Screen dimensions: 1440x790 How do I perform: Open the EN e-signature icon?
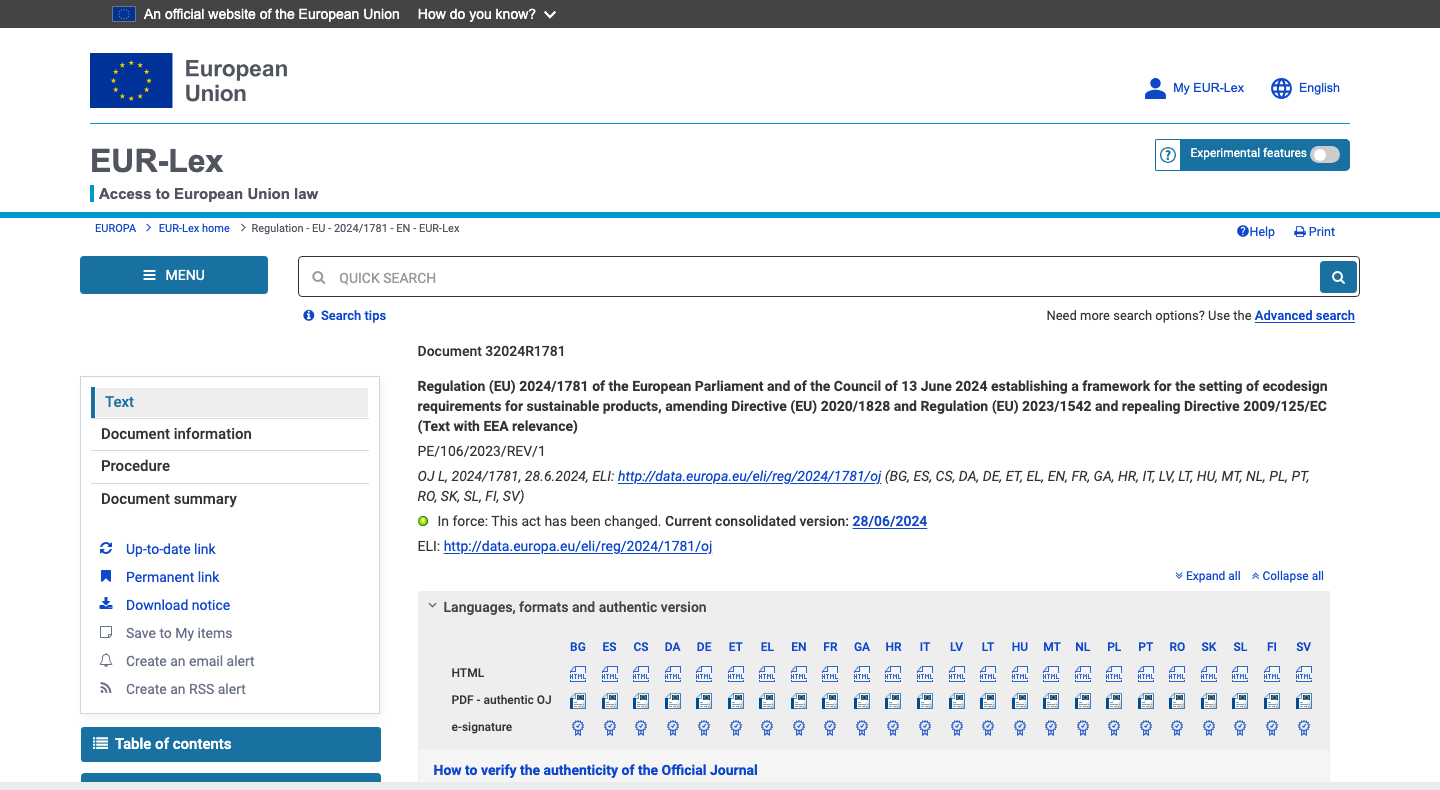point(799,728)
